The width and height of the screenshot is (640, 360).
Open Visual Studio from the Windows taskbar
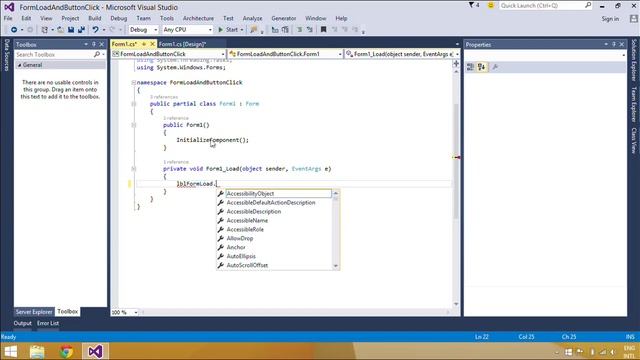click(x=95, y=351)
